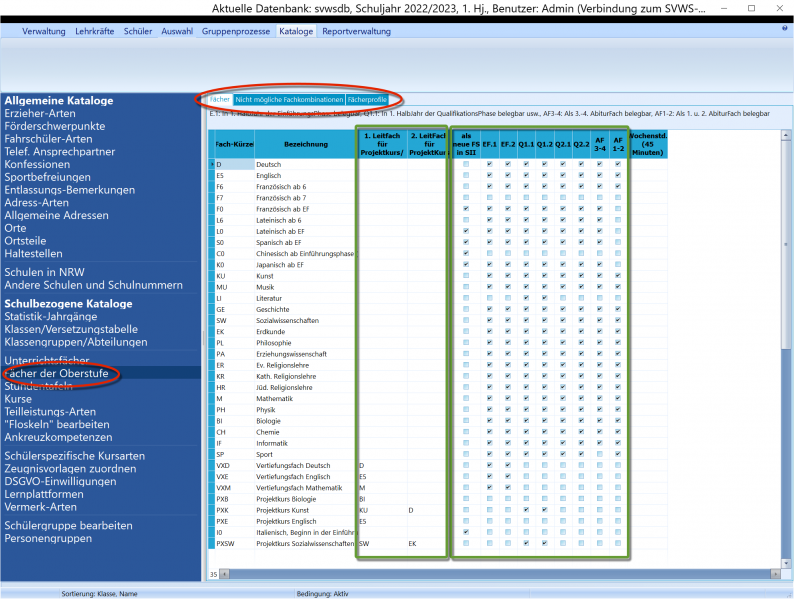Open Telef. Ansprechpartner catalog

tap(60, 151)
